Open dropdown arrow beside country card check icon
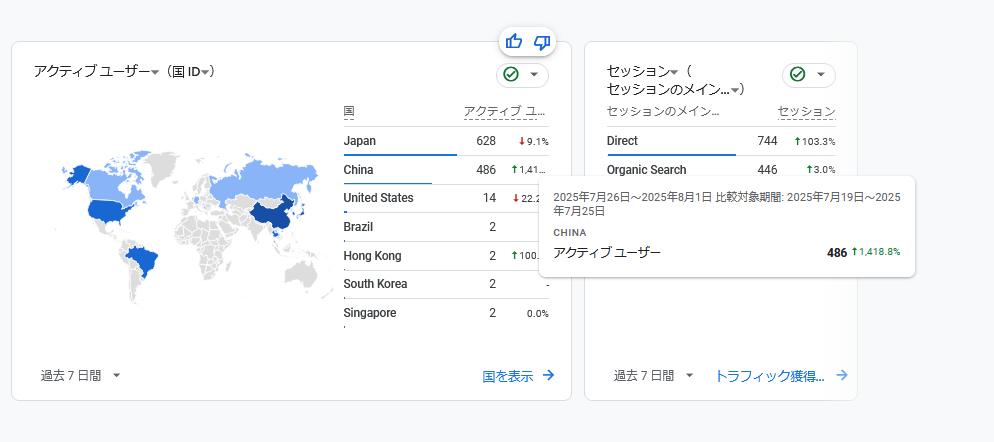The width and height of the screenshot is (994, 442). point(534,75)
